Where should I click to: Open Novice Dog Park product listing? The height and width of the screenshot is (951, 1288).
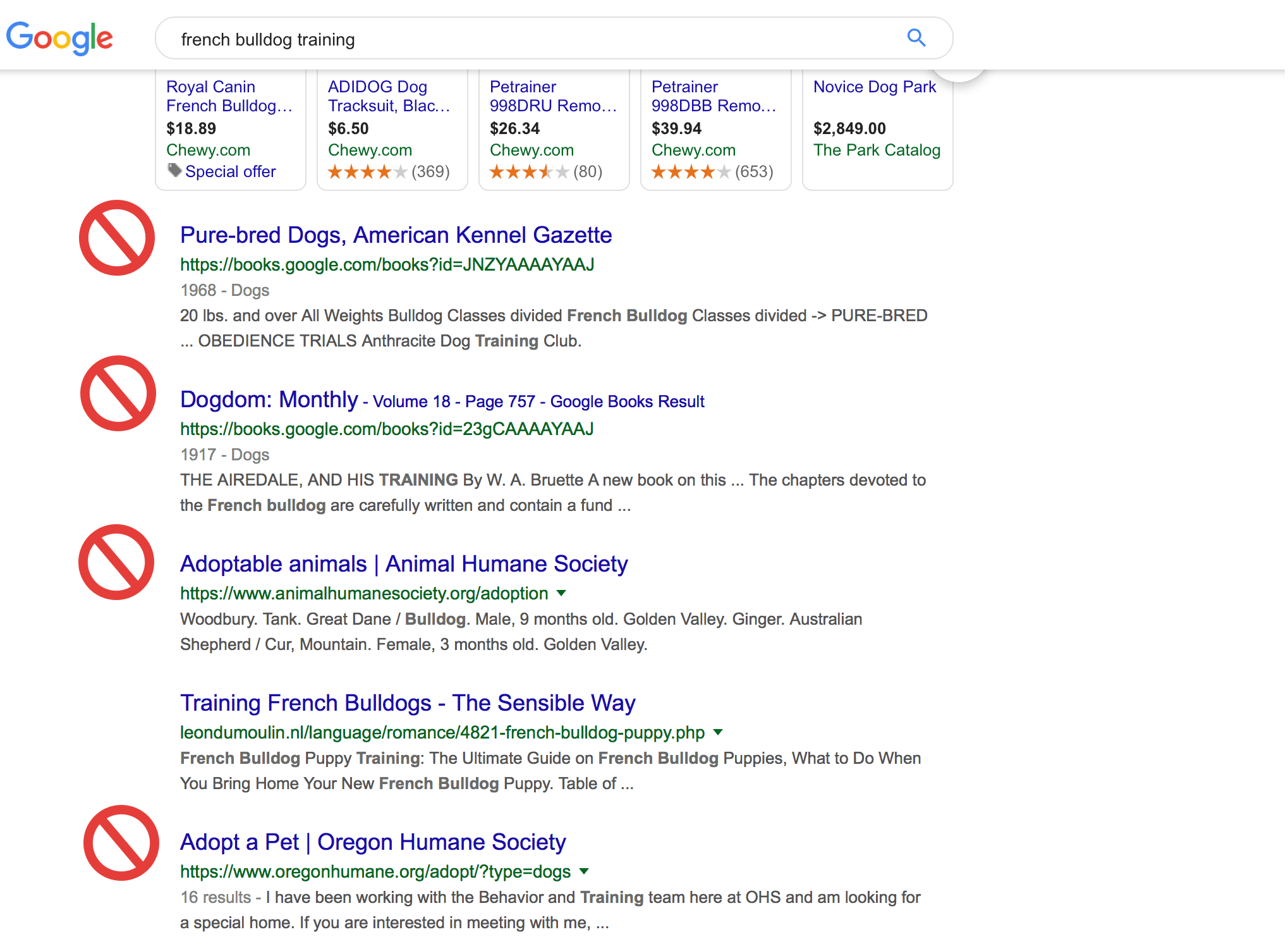coord(875,87)
